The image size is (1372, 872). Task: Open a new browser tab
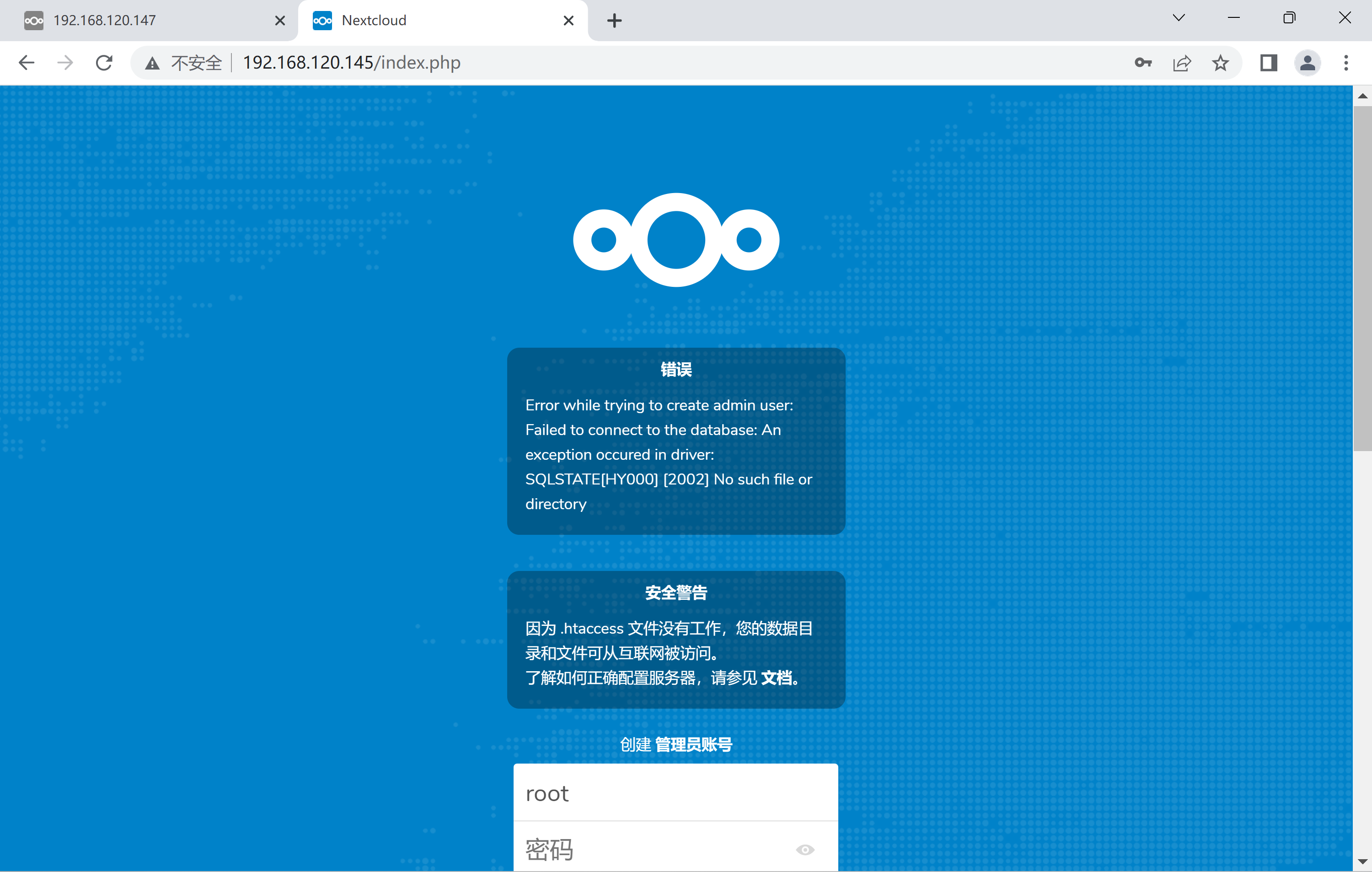tap(614, 21)
